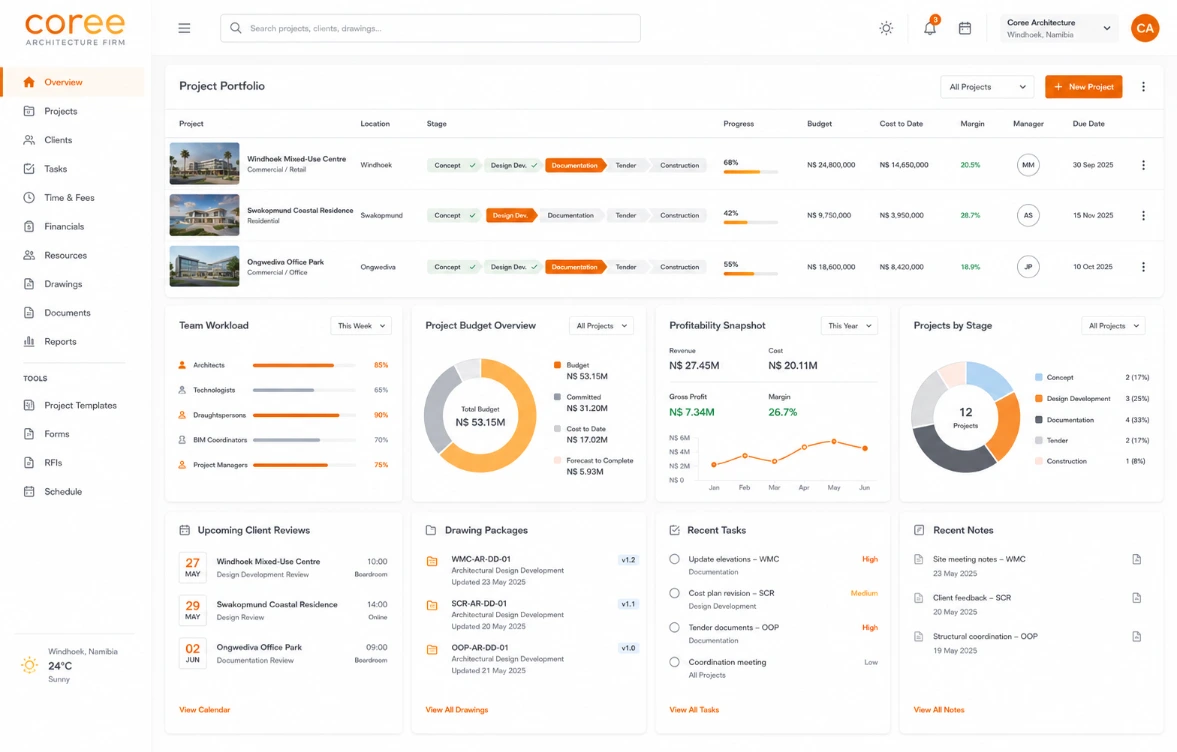
Task: Click Coree Architecture Firm logo
Action: 75,29
